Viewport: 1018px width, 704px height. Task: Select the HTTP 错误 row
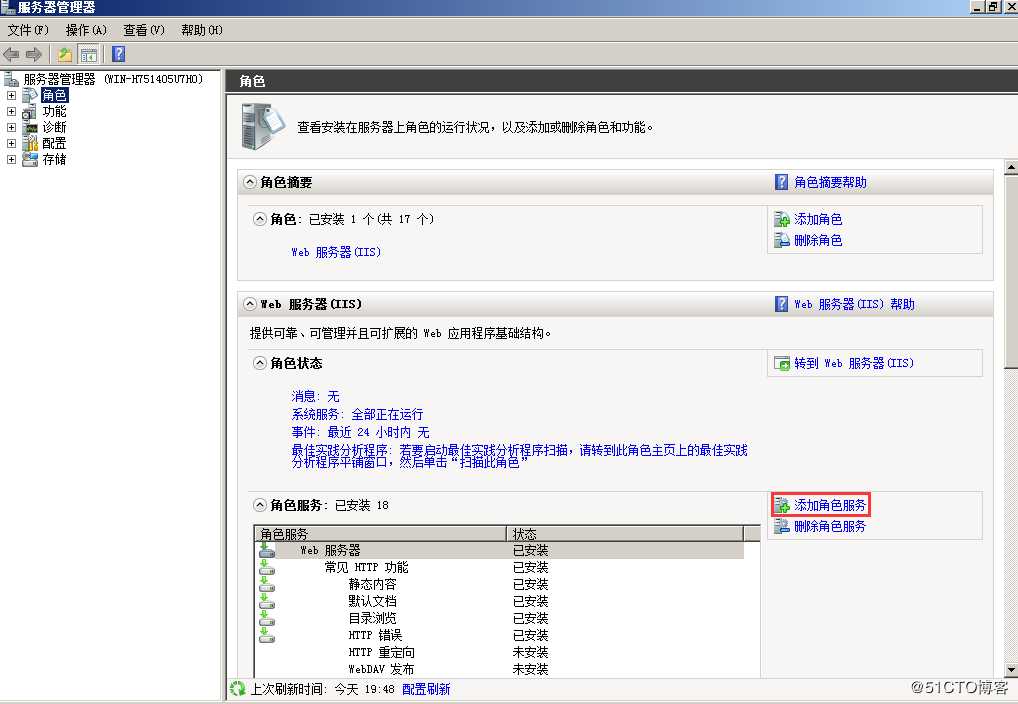coord(500,635)
